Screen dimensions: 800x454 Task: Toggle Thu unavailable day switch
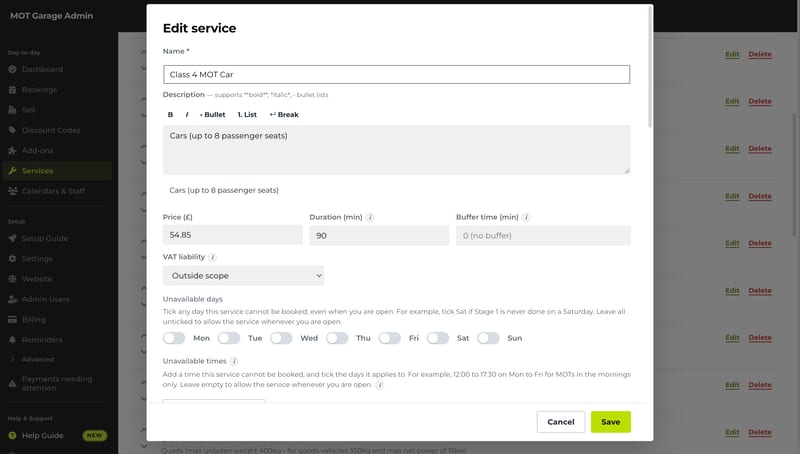[x=337, y=338]
